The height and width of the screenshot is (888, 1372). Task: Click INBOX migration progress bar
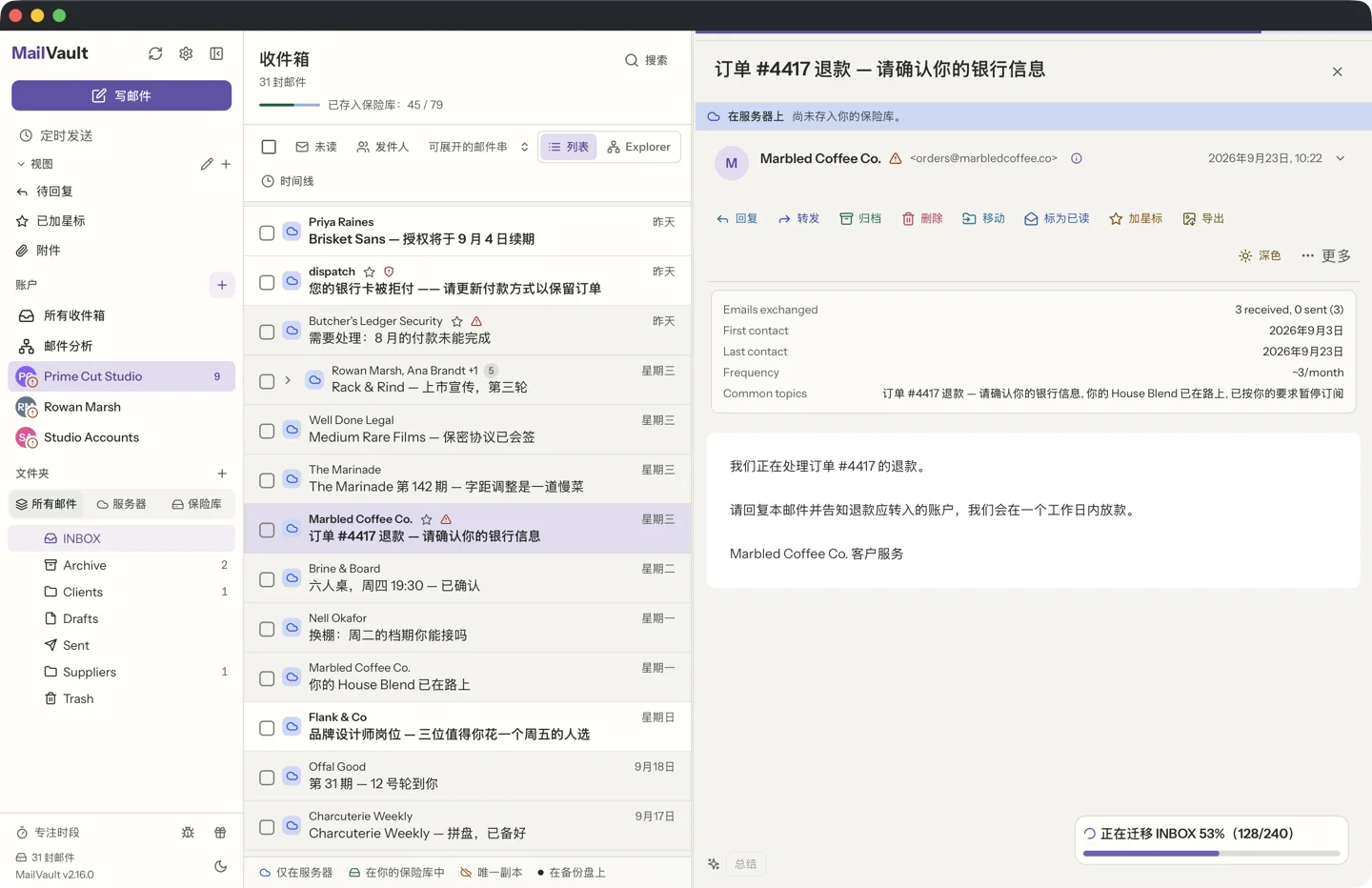click(1212, 853)
